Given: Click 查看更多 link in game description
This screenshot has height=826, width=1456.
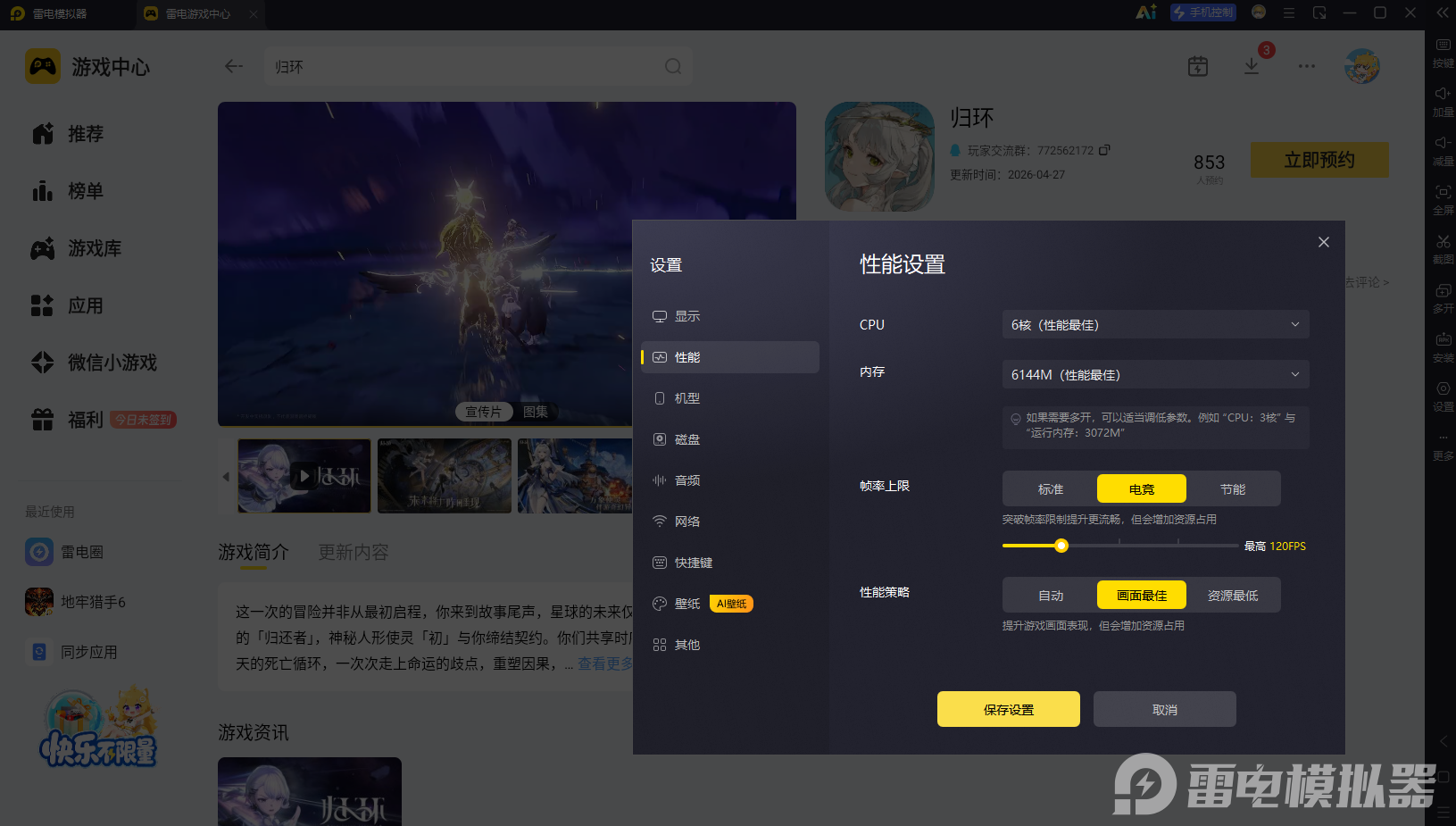Looking at the screenshot, I should pos(605,663).
